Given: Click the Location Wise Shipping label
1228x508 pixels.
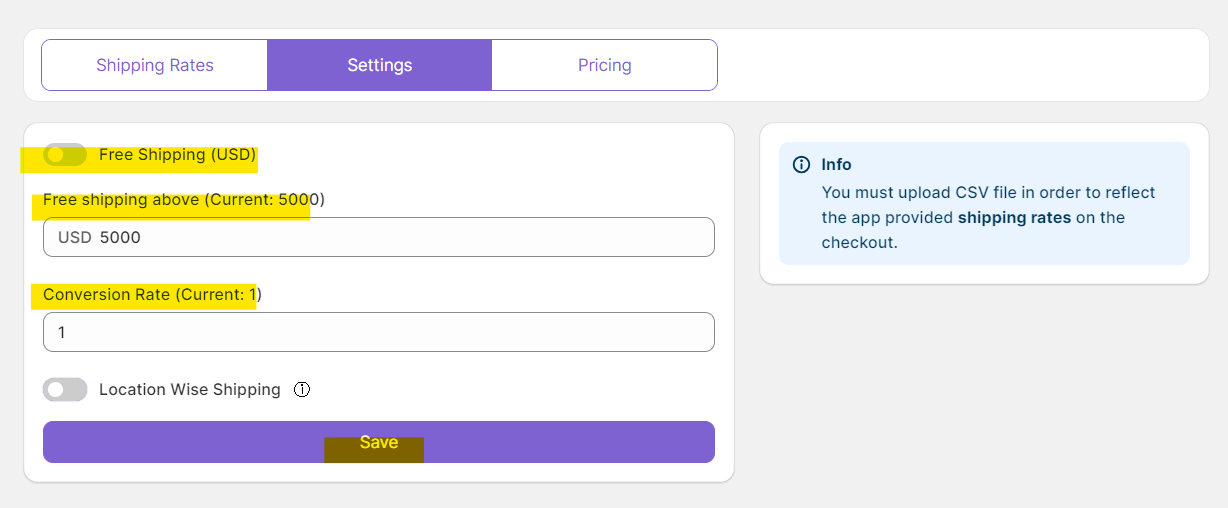Looking at the screenshot, I should (190, 389).
